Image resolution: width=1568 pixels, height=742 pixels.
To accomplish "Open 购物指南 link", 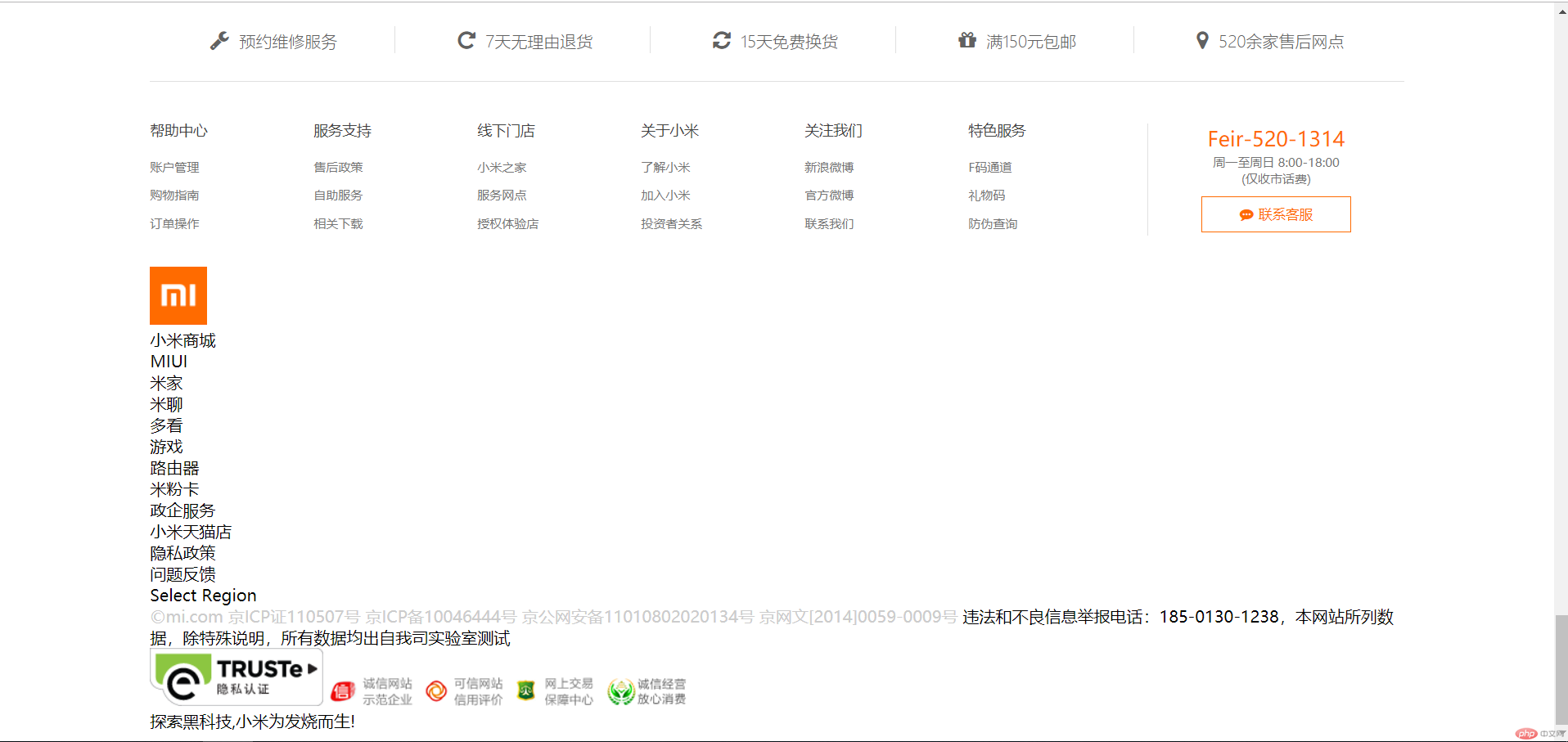I will click(x=174, y=195).
